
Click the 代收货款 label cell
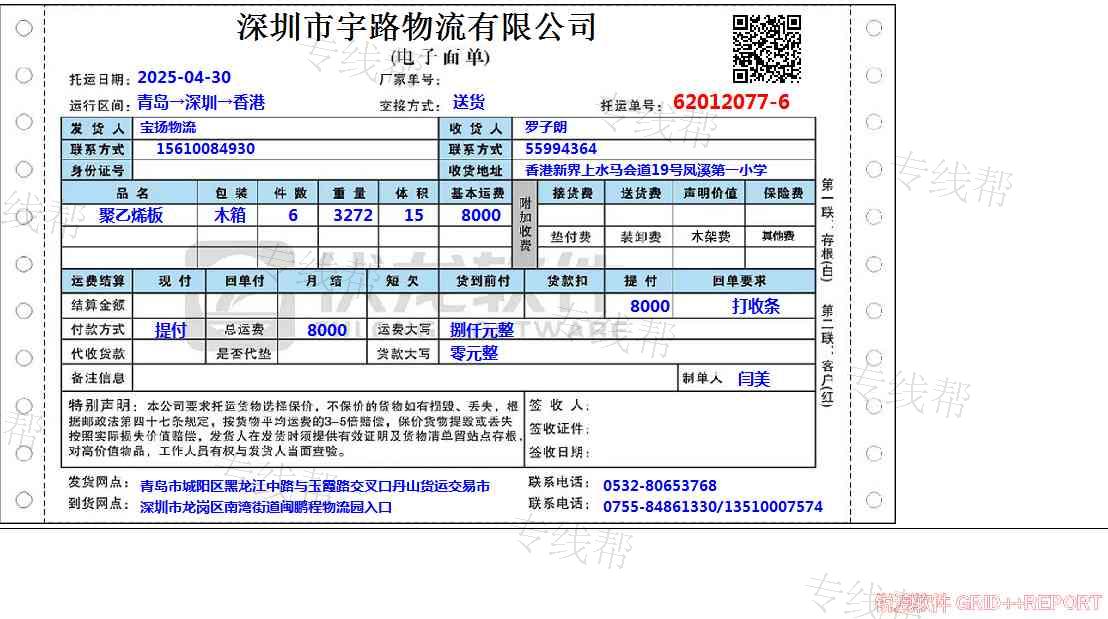(98, 354)
